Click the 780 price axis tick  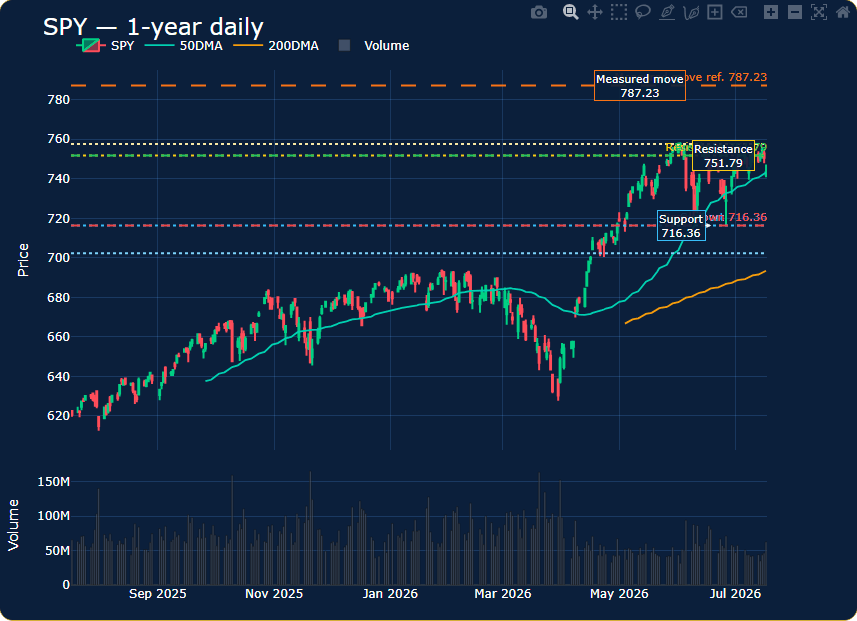point(58,99)
